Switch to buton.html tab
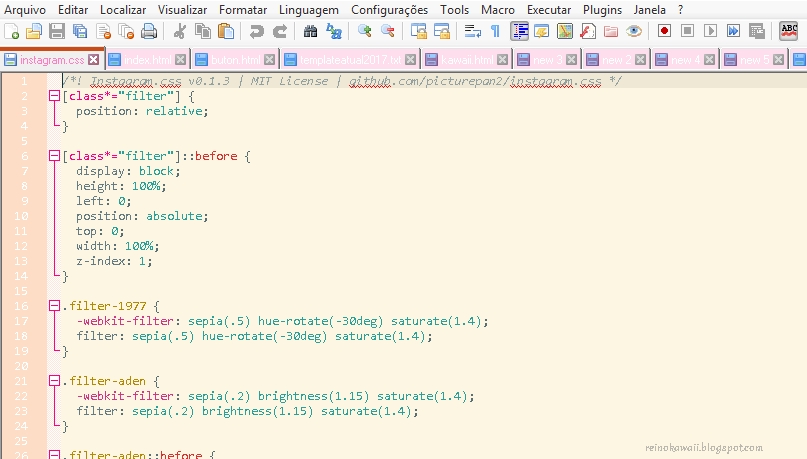Image resolution: width=807 pixels, height=459 pixels. [236, 60]
